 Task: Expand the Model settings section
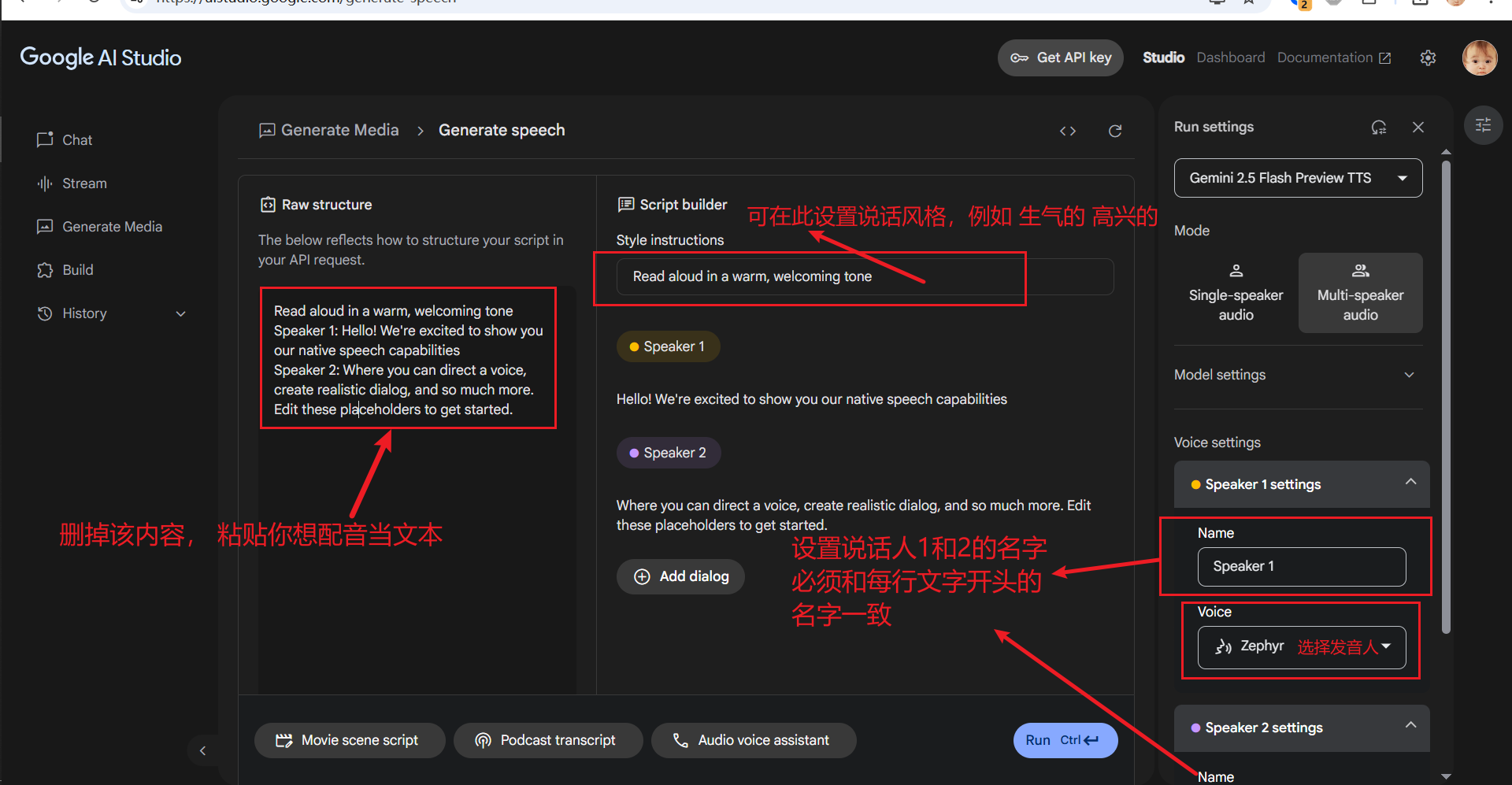1298,375
